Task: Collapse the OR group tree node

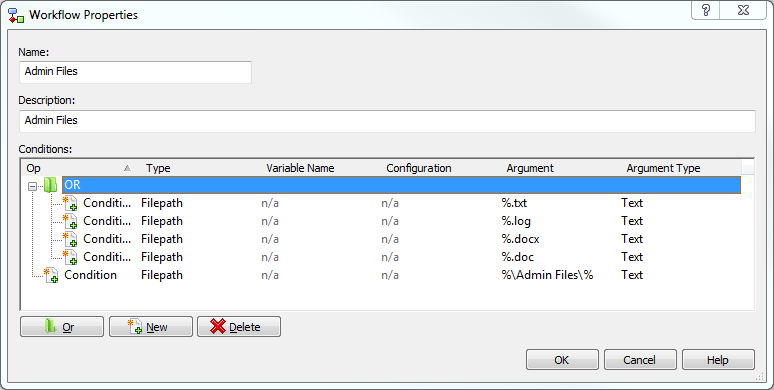Action: point(32,186)
